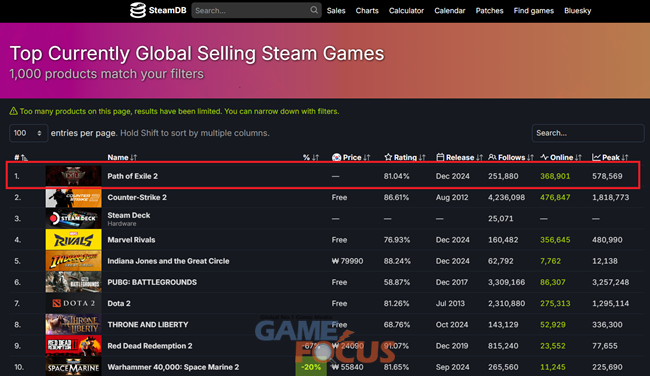Sort the Name column
The height and width of the screenshot is (376, 650).
tap(122, 157)
